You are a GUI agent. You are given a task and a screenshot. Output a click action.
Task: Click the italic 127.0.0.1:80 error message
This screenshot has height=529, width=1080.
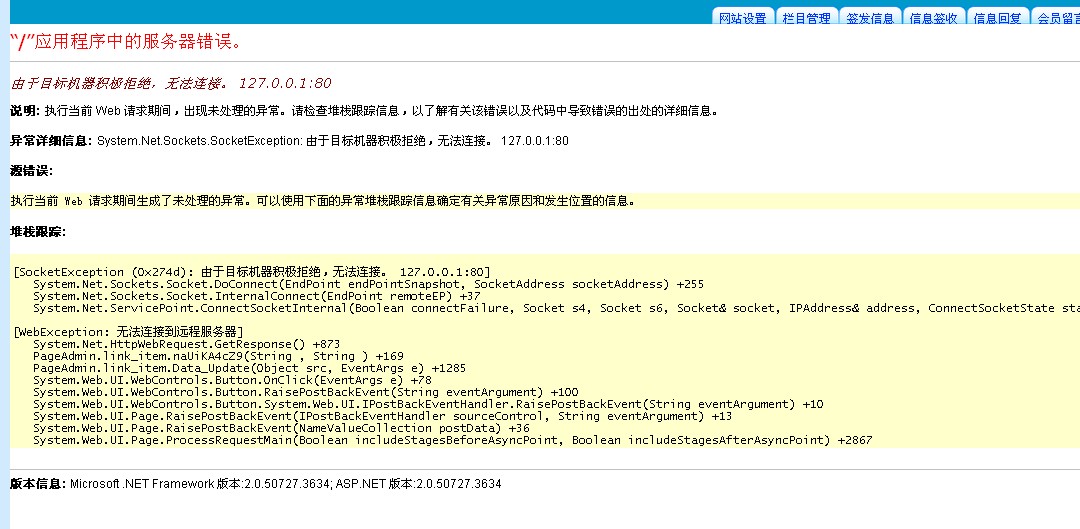click(170, 83)
